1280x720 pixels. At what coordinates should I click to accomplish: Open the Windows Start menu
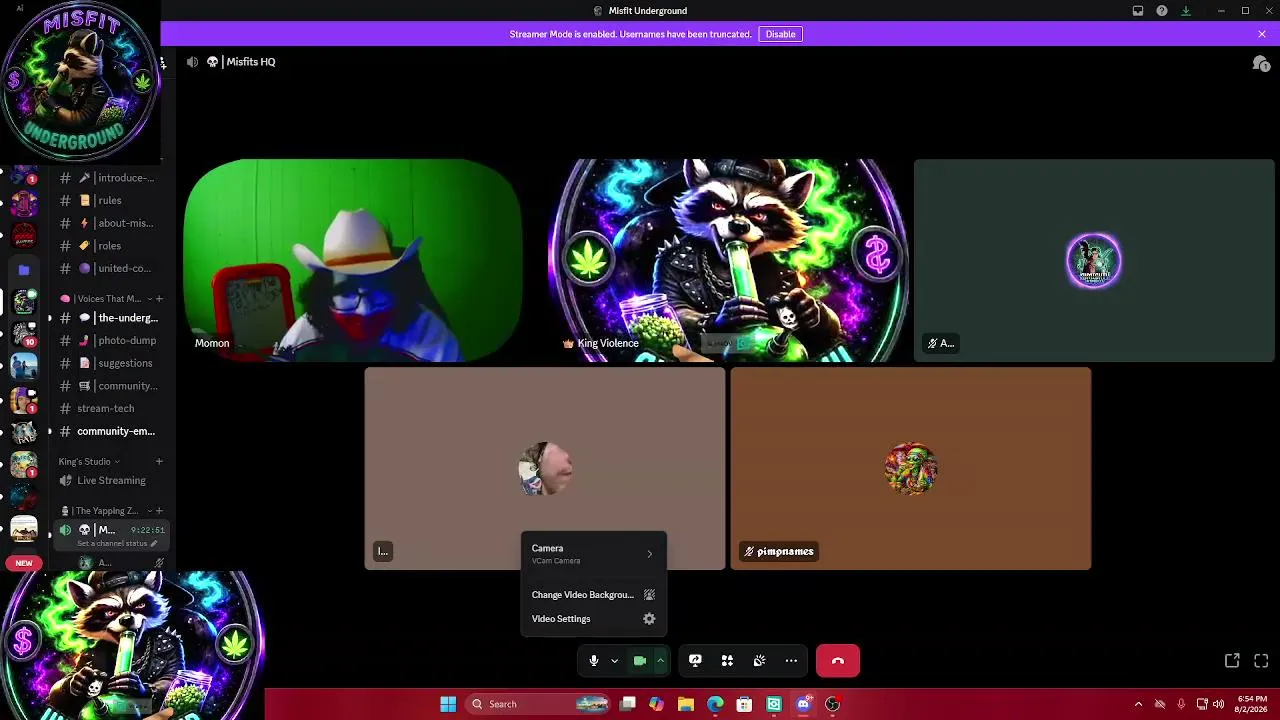pyautogui.click(x=448, y=704)
